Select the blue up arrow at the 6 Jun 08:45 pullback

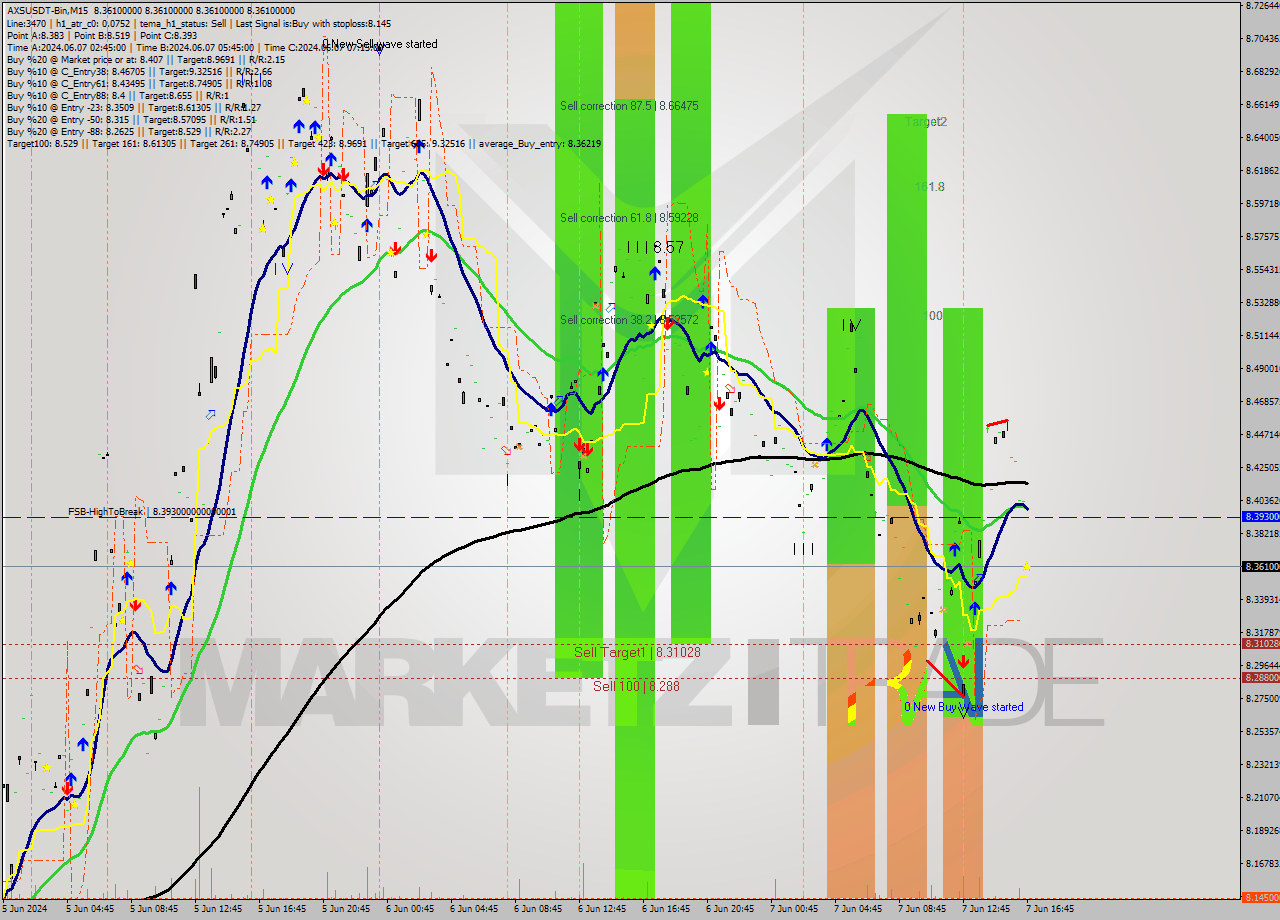click(551, 409)
